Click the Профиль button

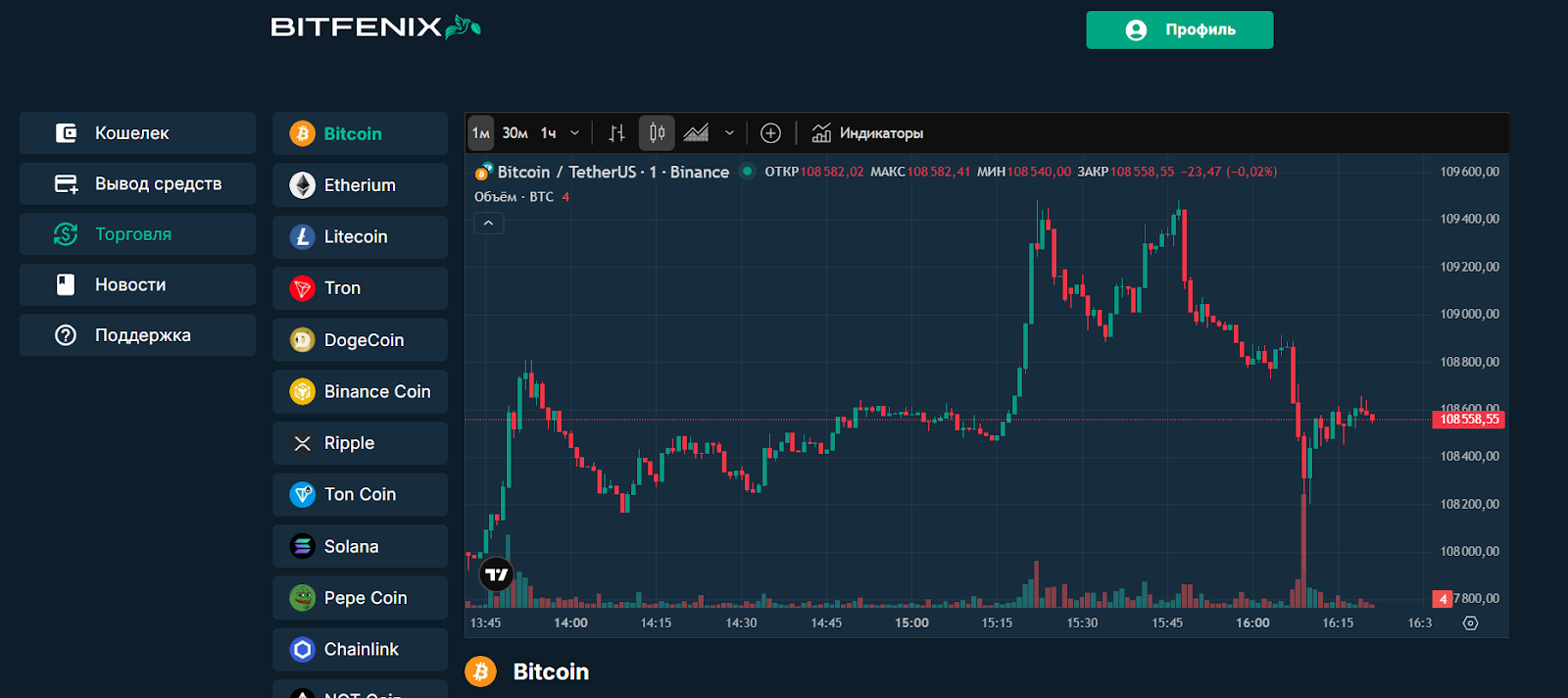click(x=1179, y=30)
